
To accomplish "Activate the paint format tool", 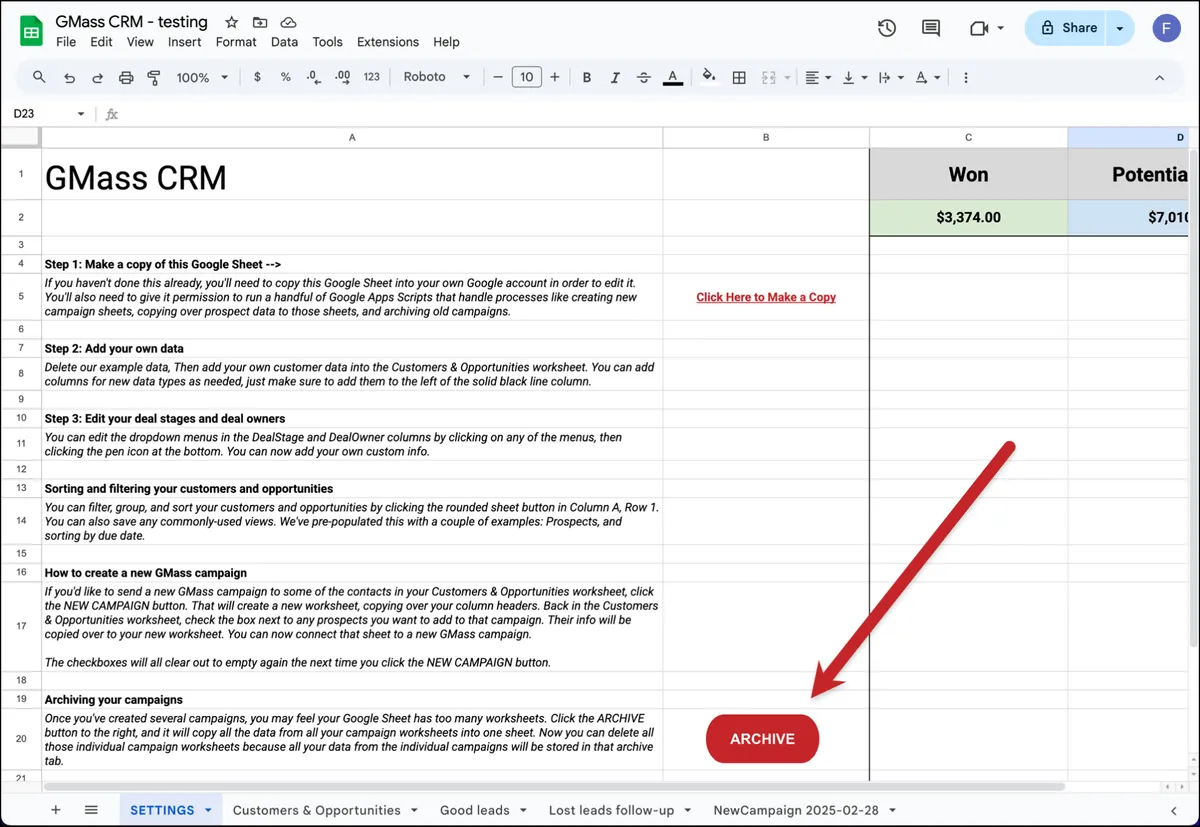I will [x=154, y=77].
